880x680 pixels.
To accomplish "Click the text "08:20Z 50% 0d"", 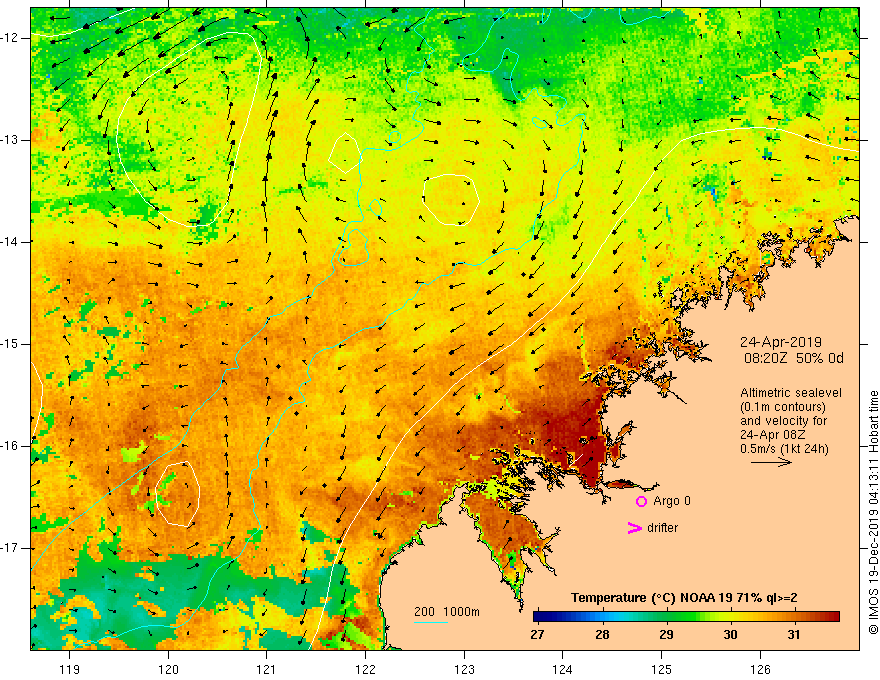I will pyautogui.click(x=794, y=358).
